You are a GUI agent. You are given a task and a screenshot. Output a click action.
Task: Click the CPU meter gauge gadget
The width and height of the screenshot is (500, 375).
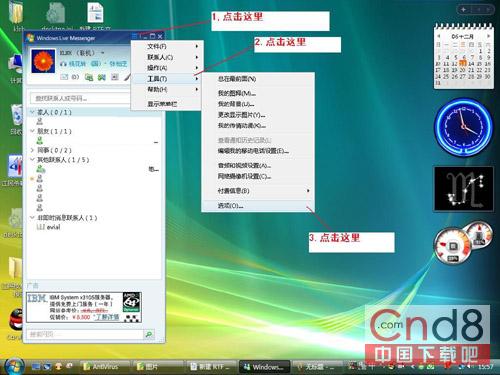(453, 246)
